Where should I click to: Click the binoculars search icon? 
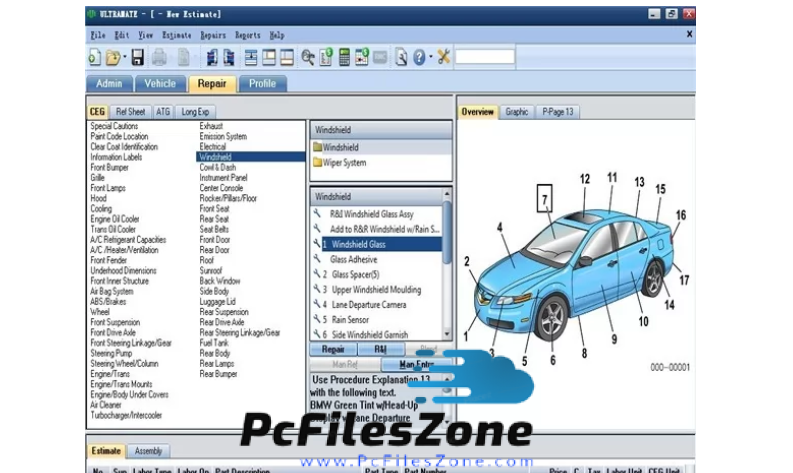[307, 57]
